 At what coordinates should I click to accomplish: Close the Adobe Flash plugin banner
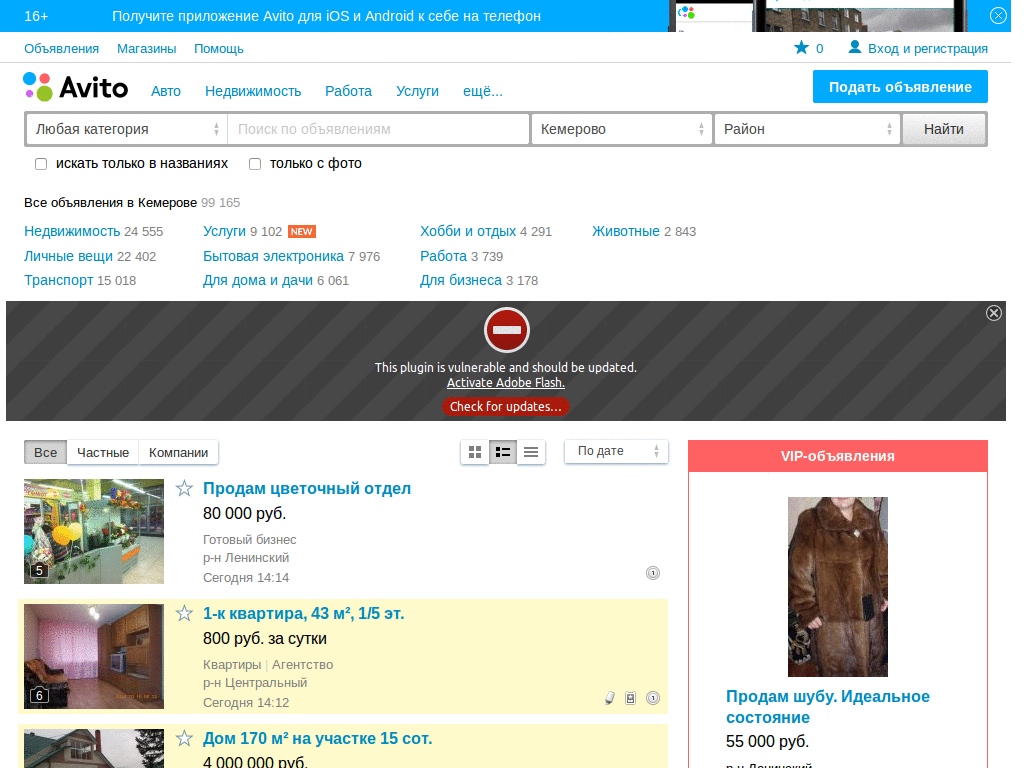tap(993, 313)
